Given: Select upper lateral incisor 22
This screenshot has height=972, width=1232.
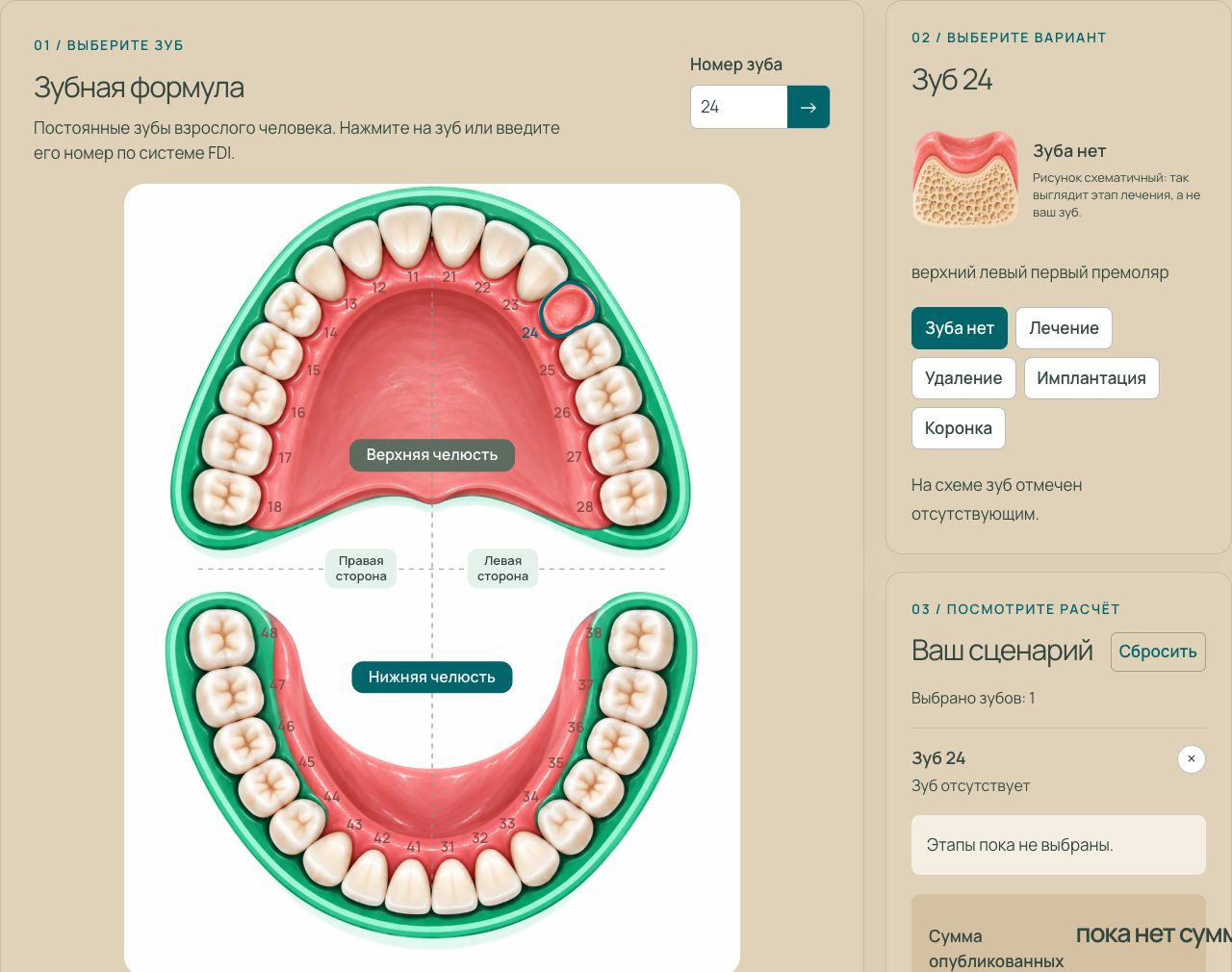Looking at the screenshot, I should pyautogui.click(x=503, y=247).
